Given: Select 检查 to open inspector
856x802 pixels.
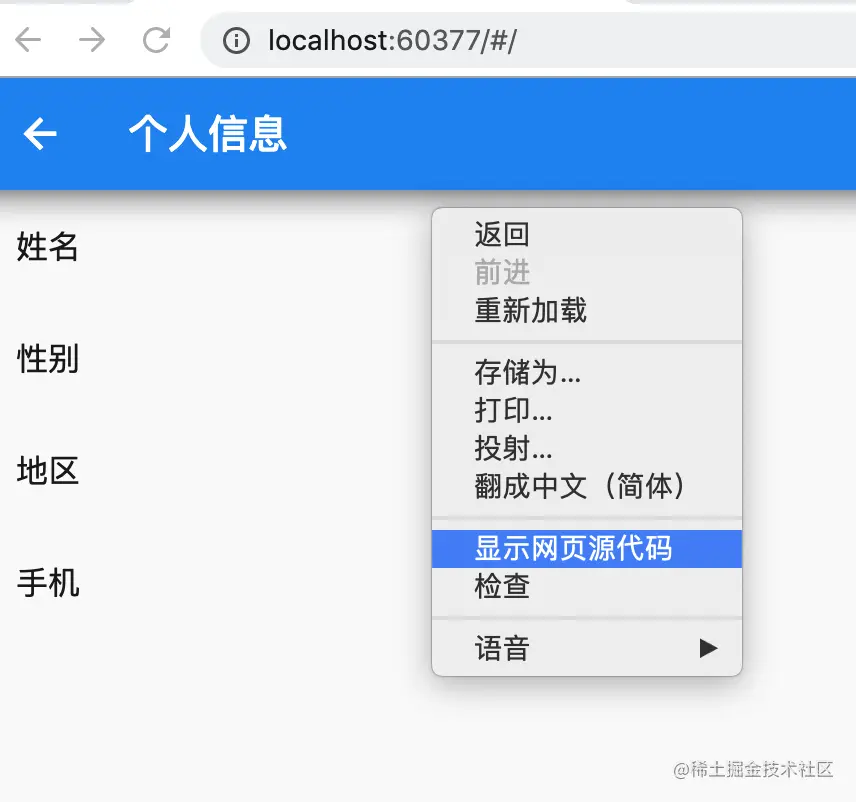Looking at the screenshot, I should coord(587,586).
